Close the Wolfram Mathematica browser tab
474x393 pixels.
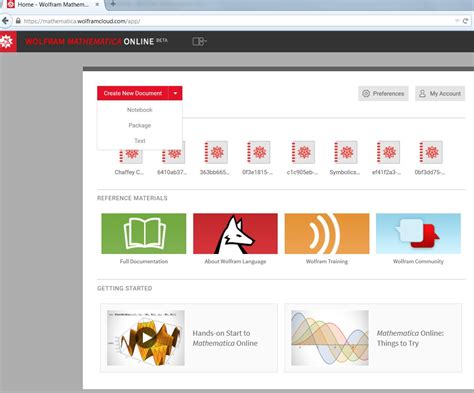(97, 5)
